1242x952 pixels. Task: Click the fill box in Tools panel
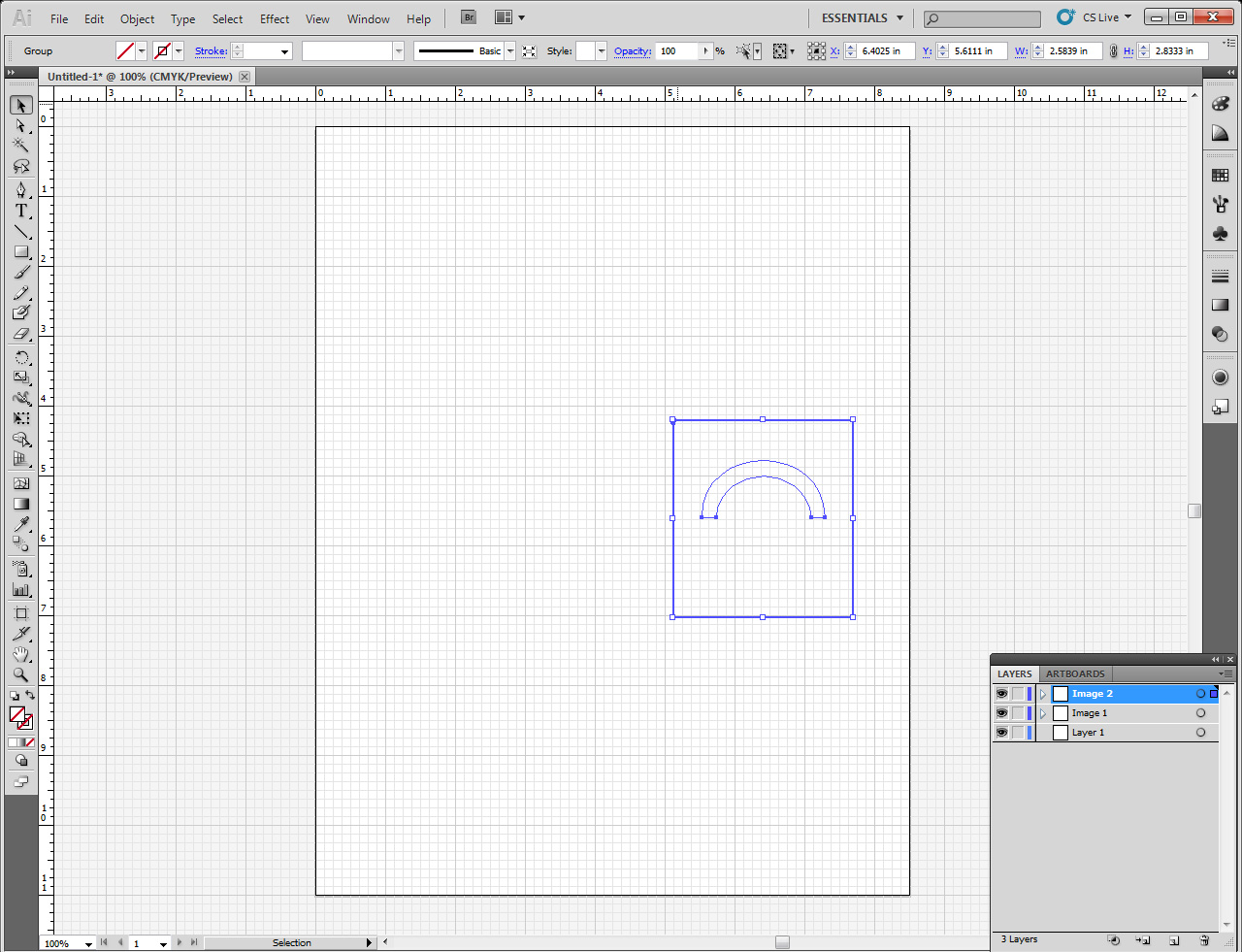16,714
